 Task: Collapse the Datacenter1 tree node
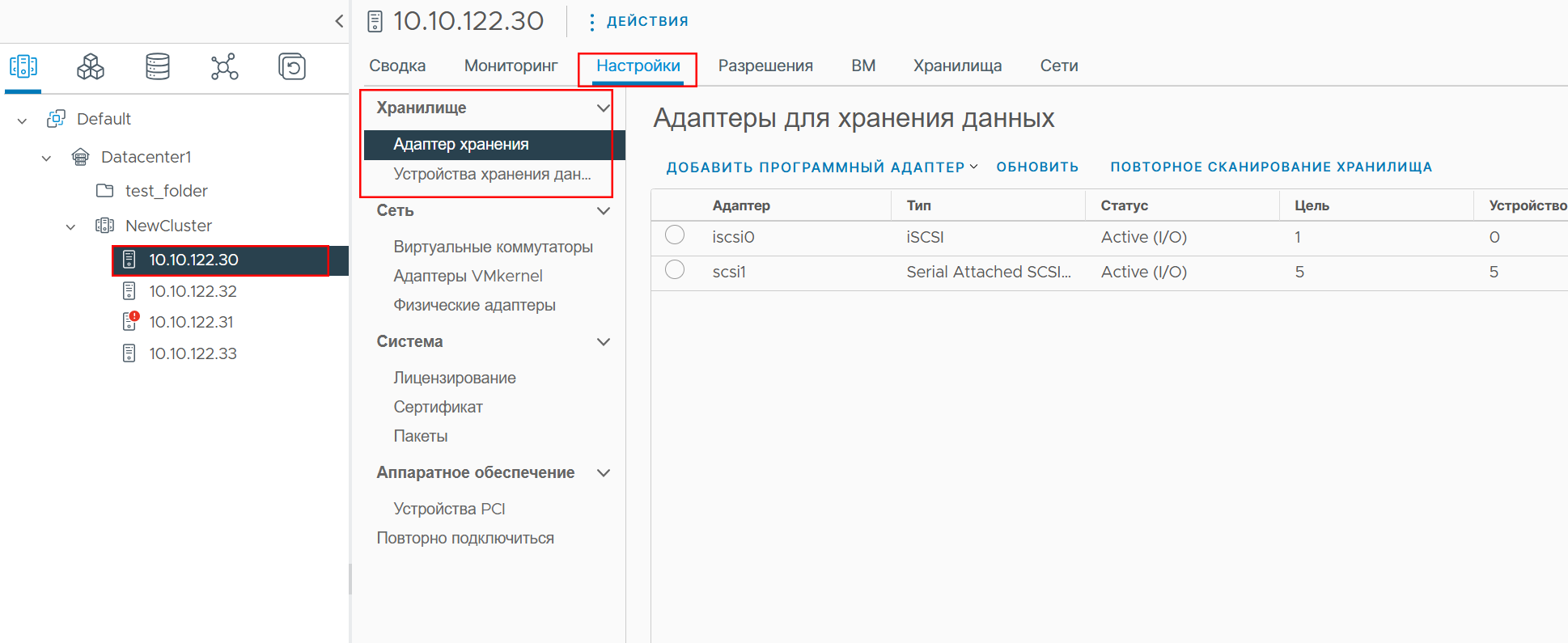(x=46, y=159)
